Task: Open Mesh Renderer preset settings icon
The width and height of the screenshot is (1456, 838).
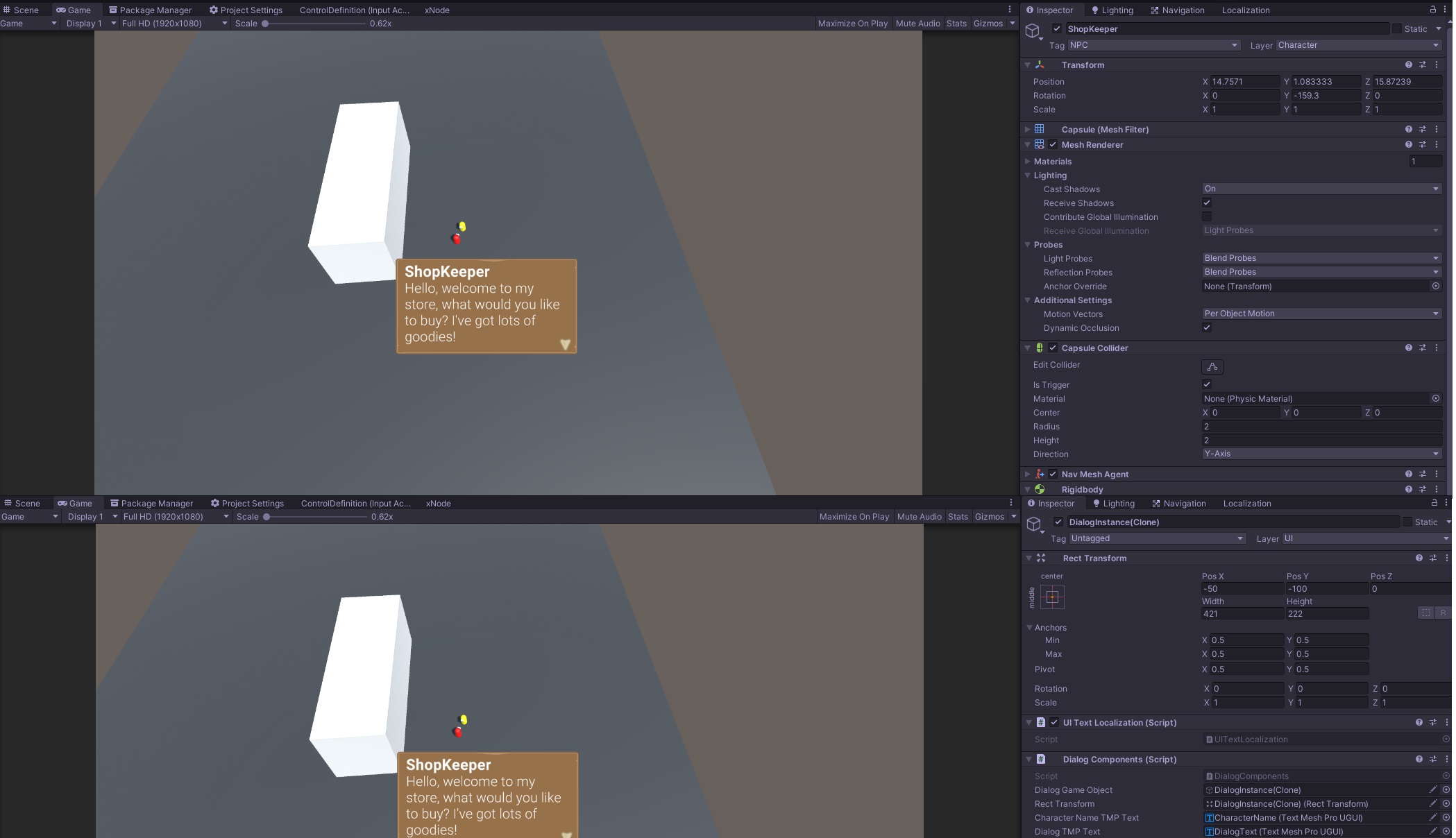Action: (1422, 144)
